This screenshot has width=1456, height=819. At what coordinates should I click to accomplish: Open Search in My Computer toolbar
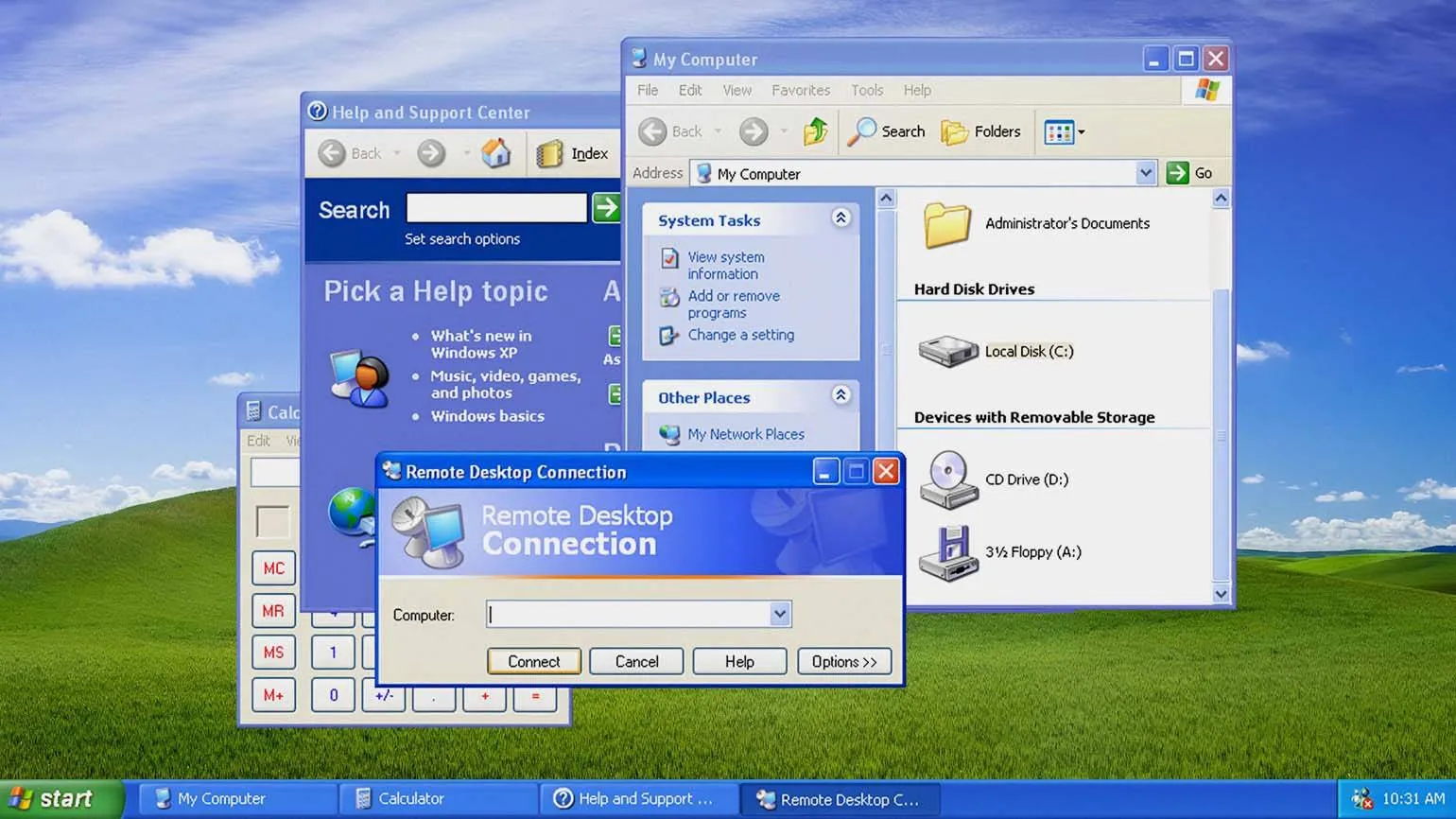coord(886,131)
